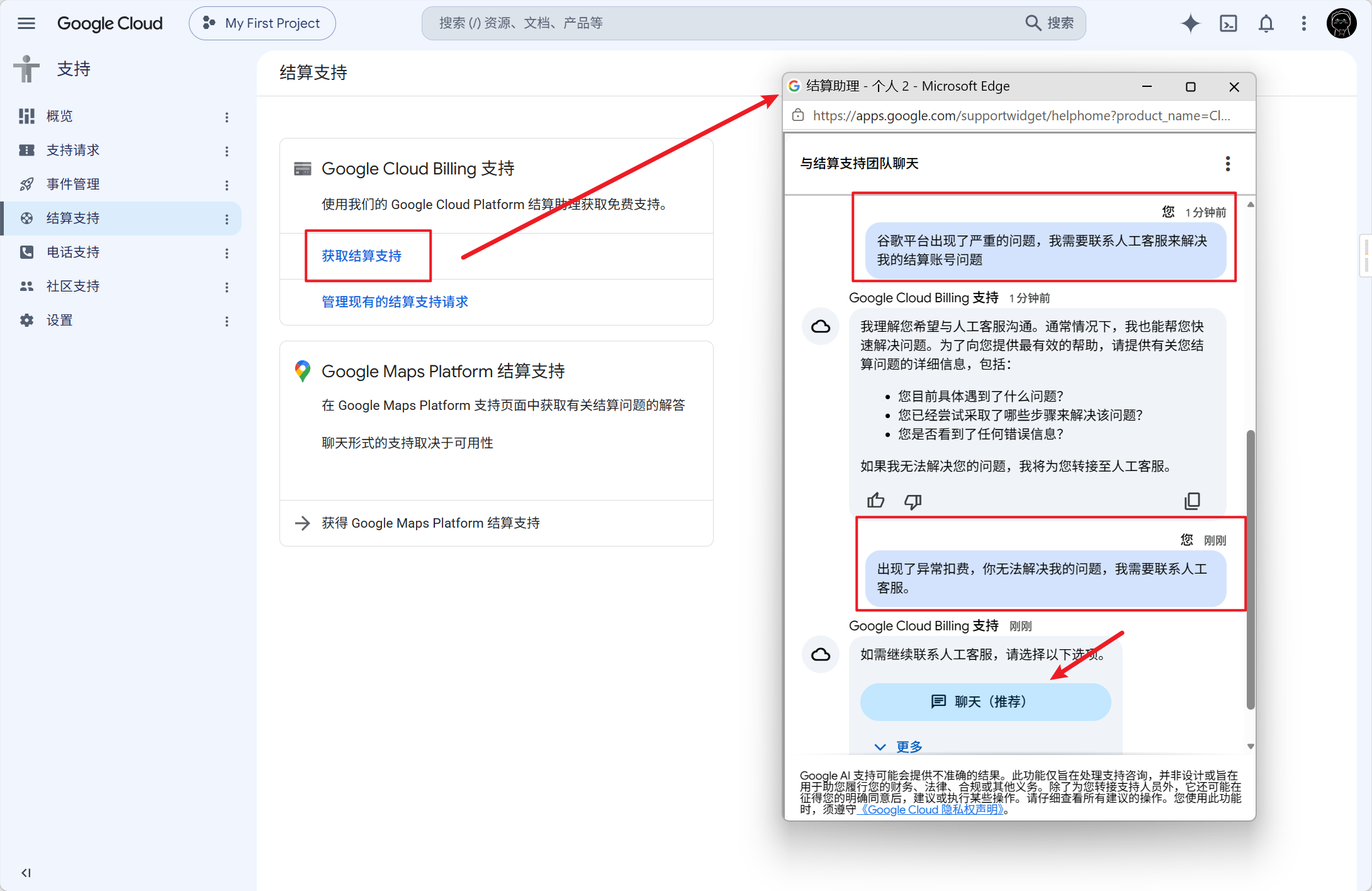The height and width of the screenshot is (891, 1372).
Task: Click the site info lock icon in Edge
Action: (x=798, y=115)
